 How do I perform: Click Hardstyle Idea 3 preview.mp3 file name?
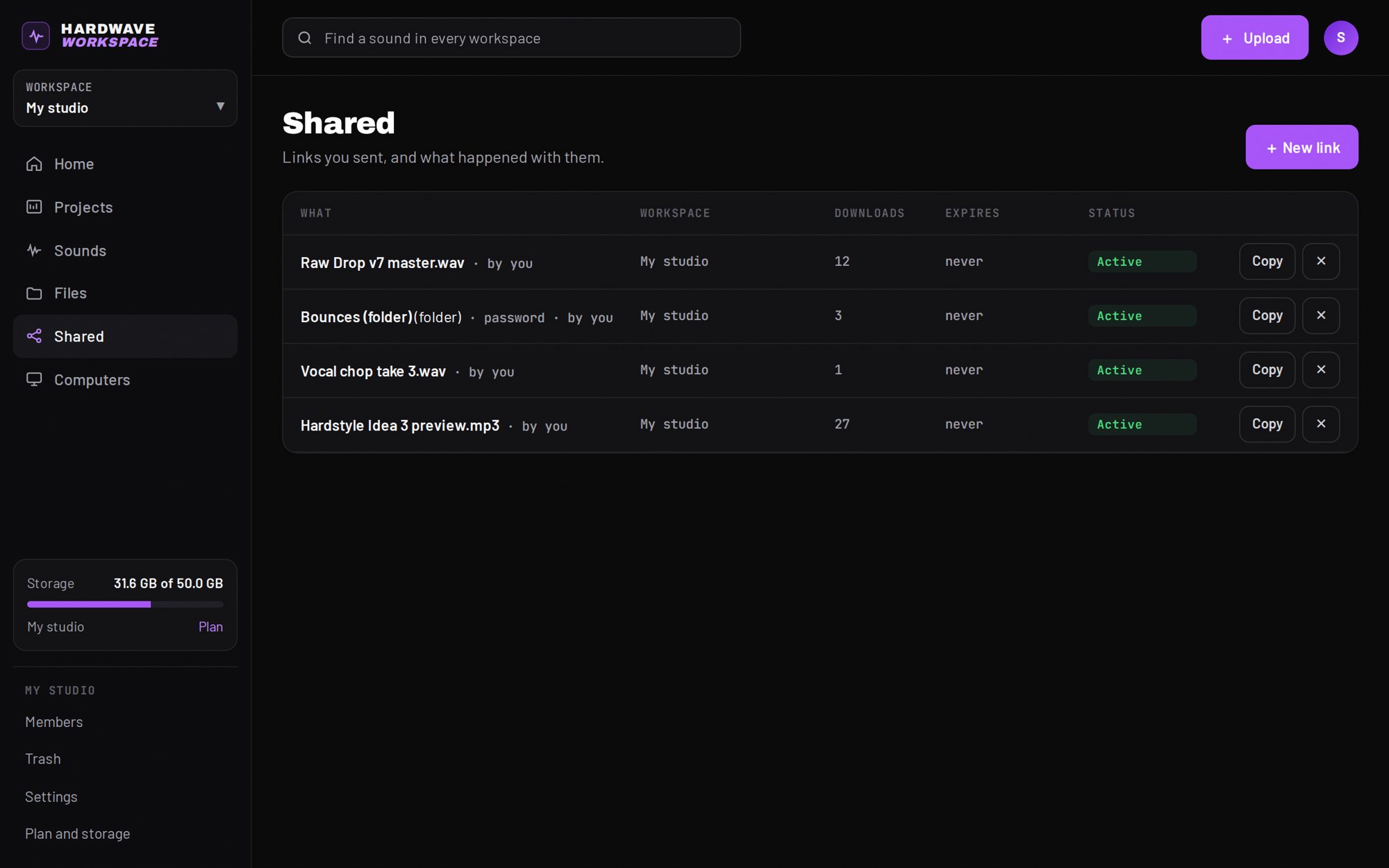tap(400, 425)
